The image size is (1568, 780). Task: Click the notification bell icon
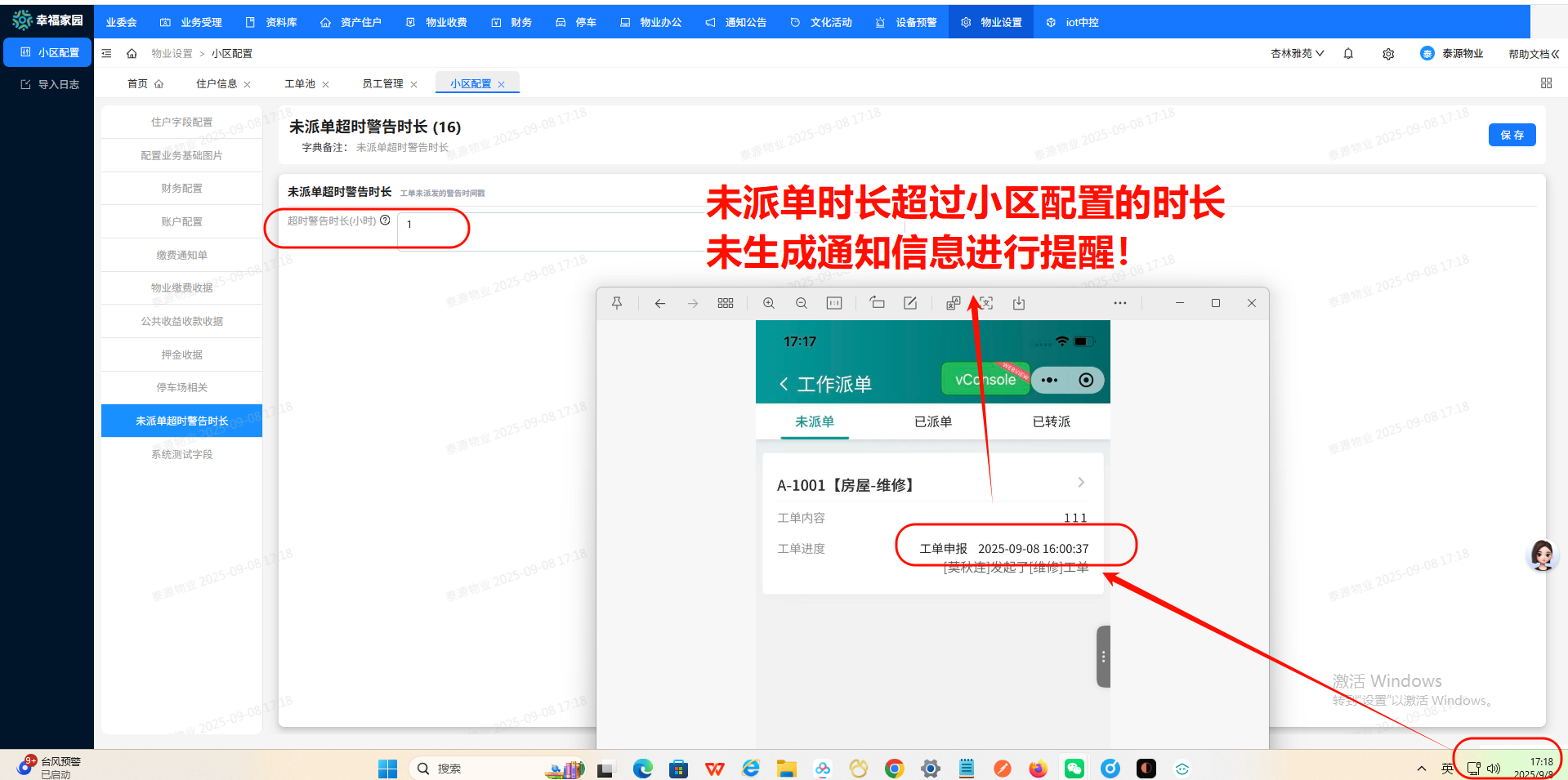coord(1348,54)
